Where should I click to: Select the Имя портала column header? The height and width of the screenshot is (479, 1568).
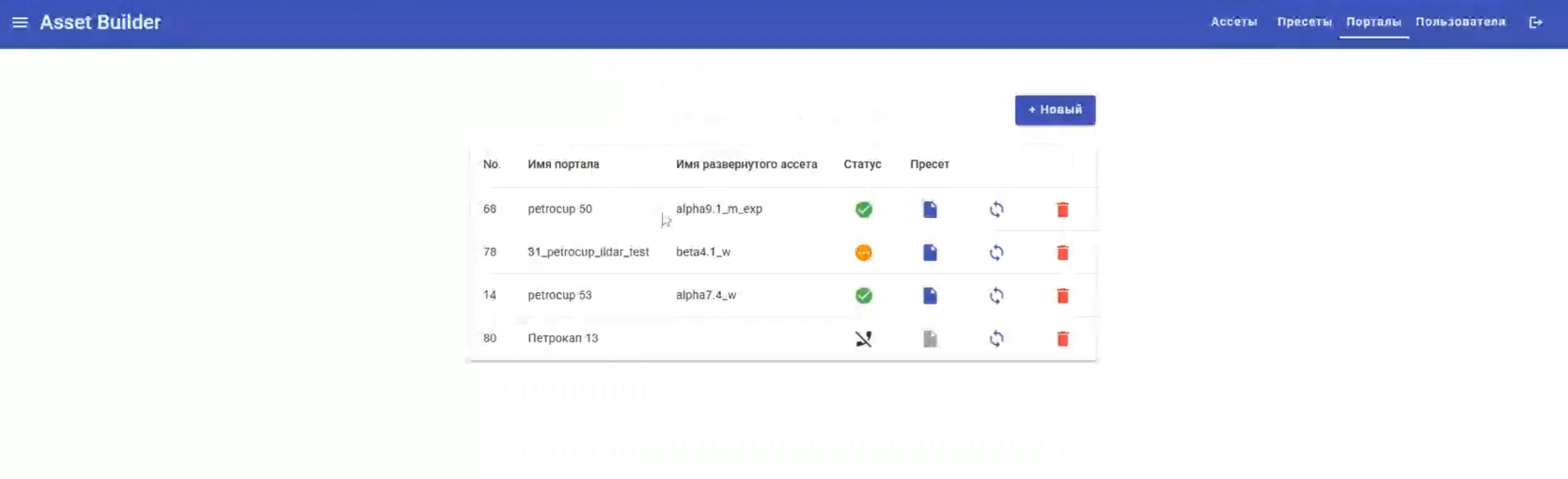563,164
